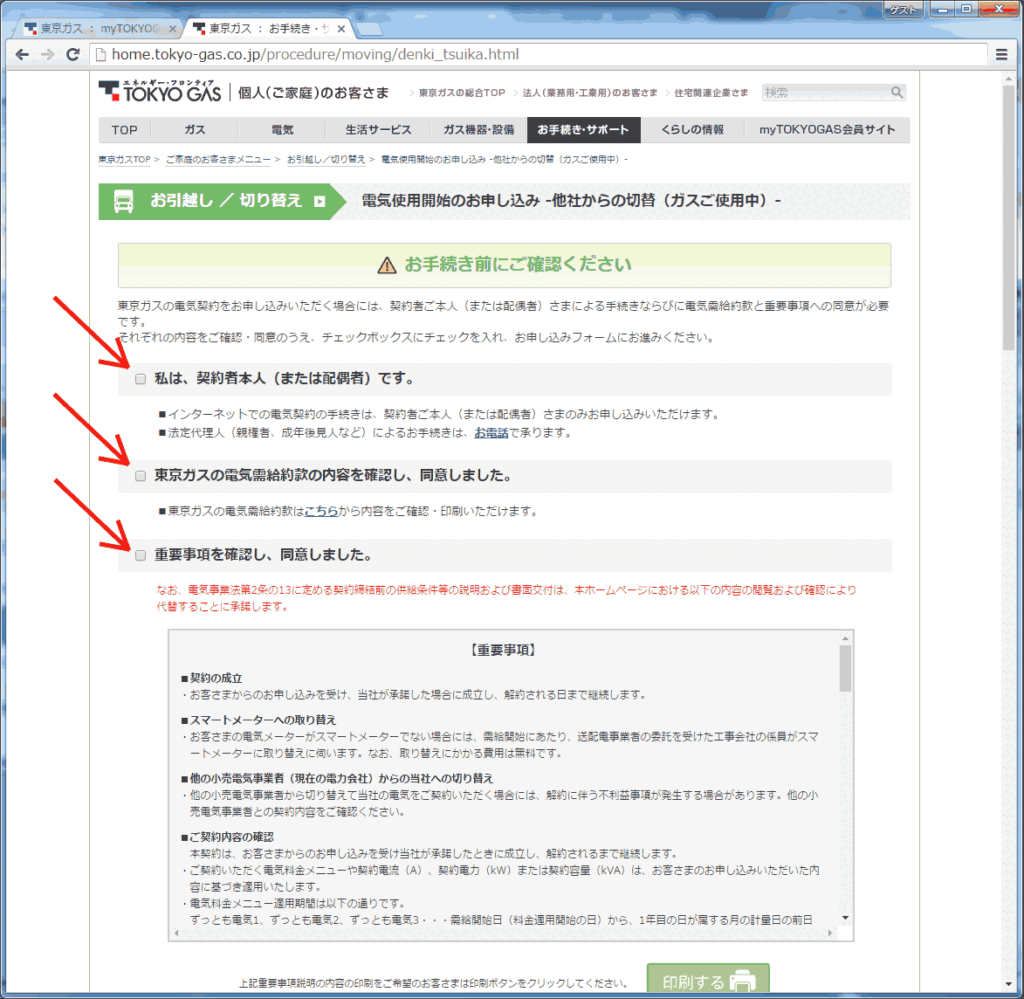
Task: Click page icon in the address bar
Action: pyautogui.click(x=101, y=55)
